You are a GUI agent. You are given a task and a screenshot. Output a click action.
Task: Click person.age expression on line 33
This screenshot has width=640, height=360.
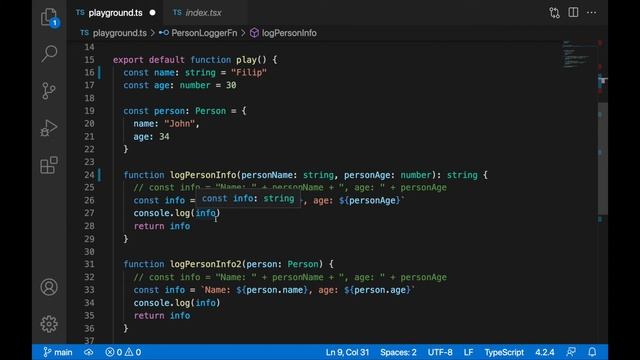pyautogui.click(x=380, y=290)
